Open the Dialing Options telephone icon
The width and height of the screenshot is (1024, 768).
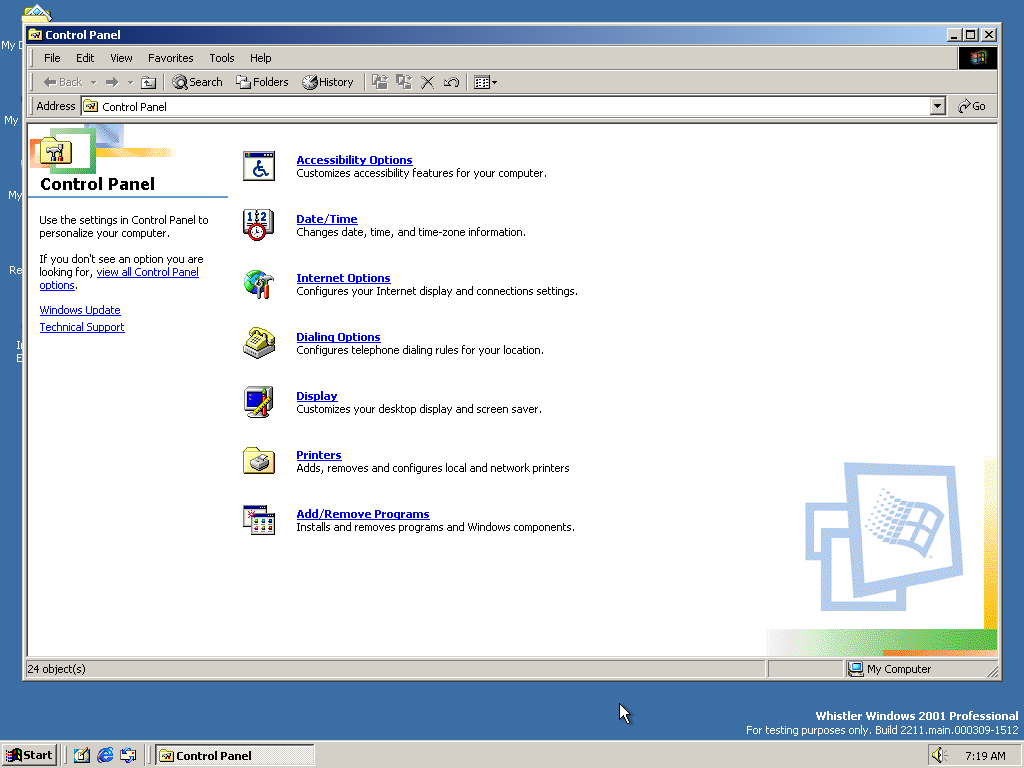(259, 343)
